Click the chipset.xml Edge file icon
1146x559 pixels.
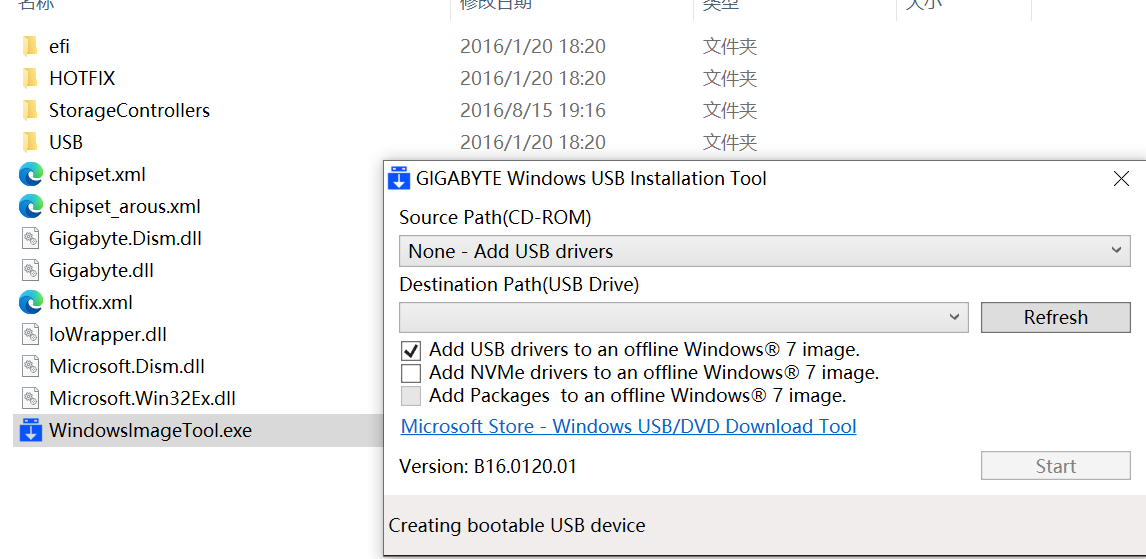31,174
